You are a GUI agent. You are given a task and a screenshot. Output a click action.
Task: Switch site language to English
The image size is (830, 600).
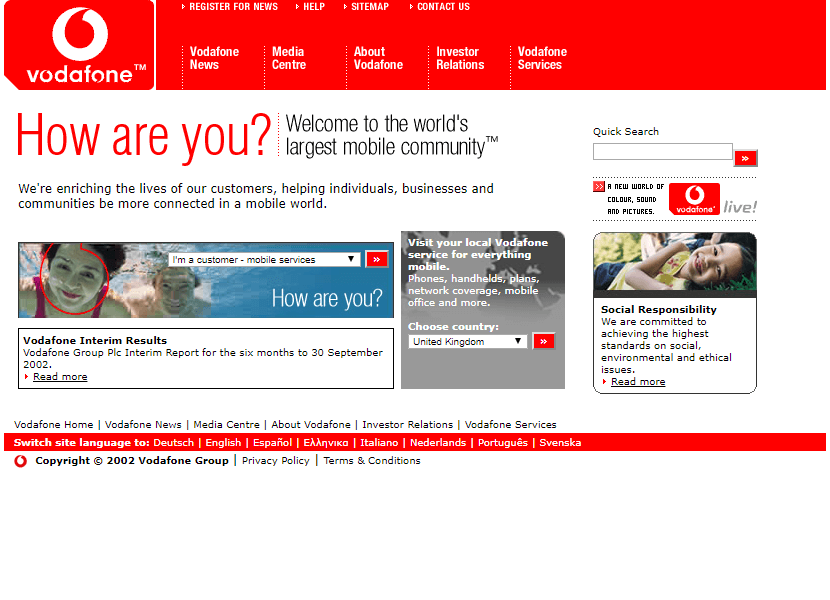[x=223, y=443]
